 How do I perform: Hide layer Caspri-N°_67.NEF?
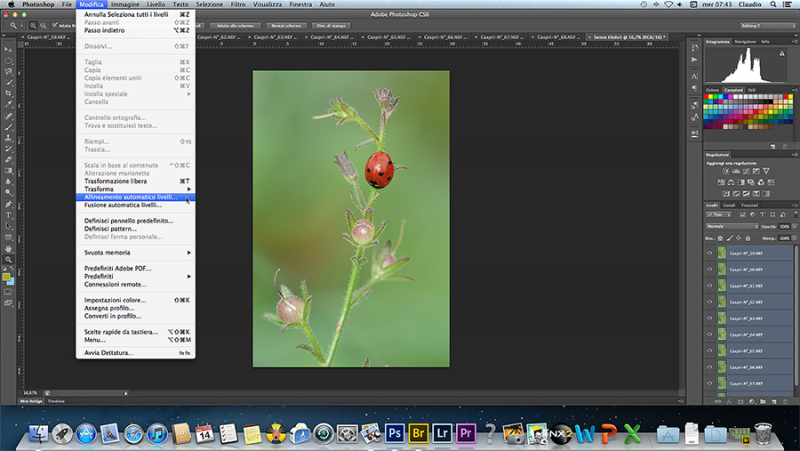click(709, 384)
